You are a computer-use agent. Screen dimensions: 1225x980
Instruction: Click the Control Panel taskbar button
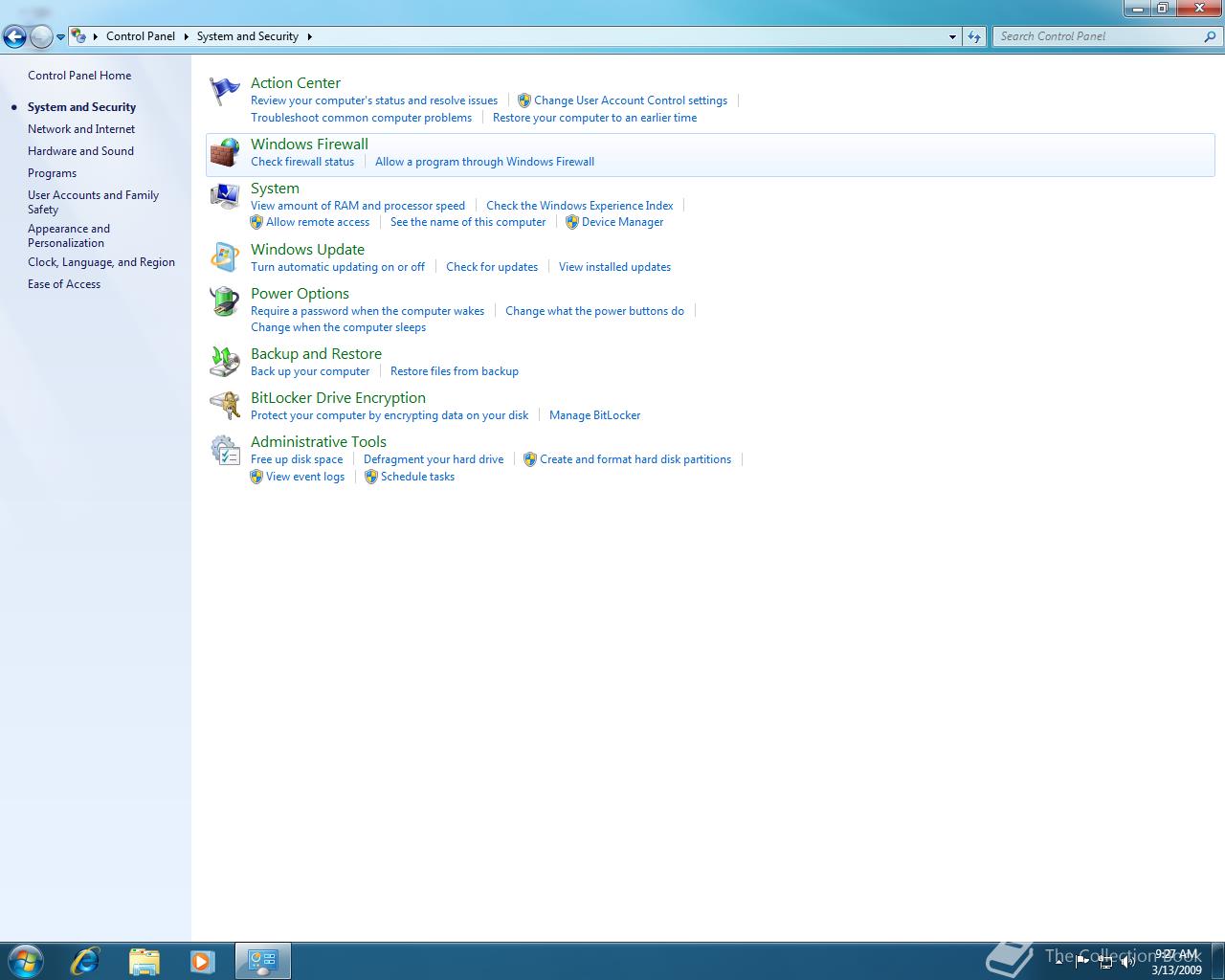tap(263, 961)
